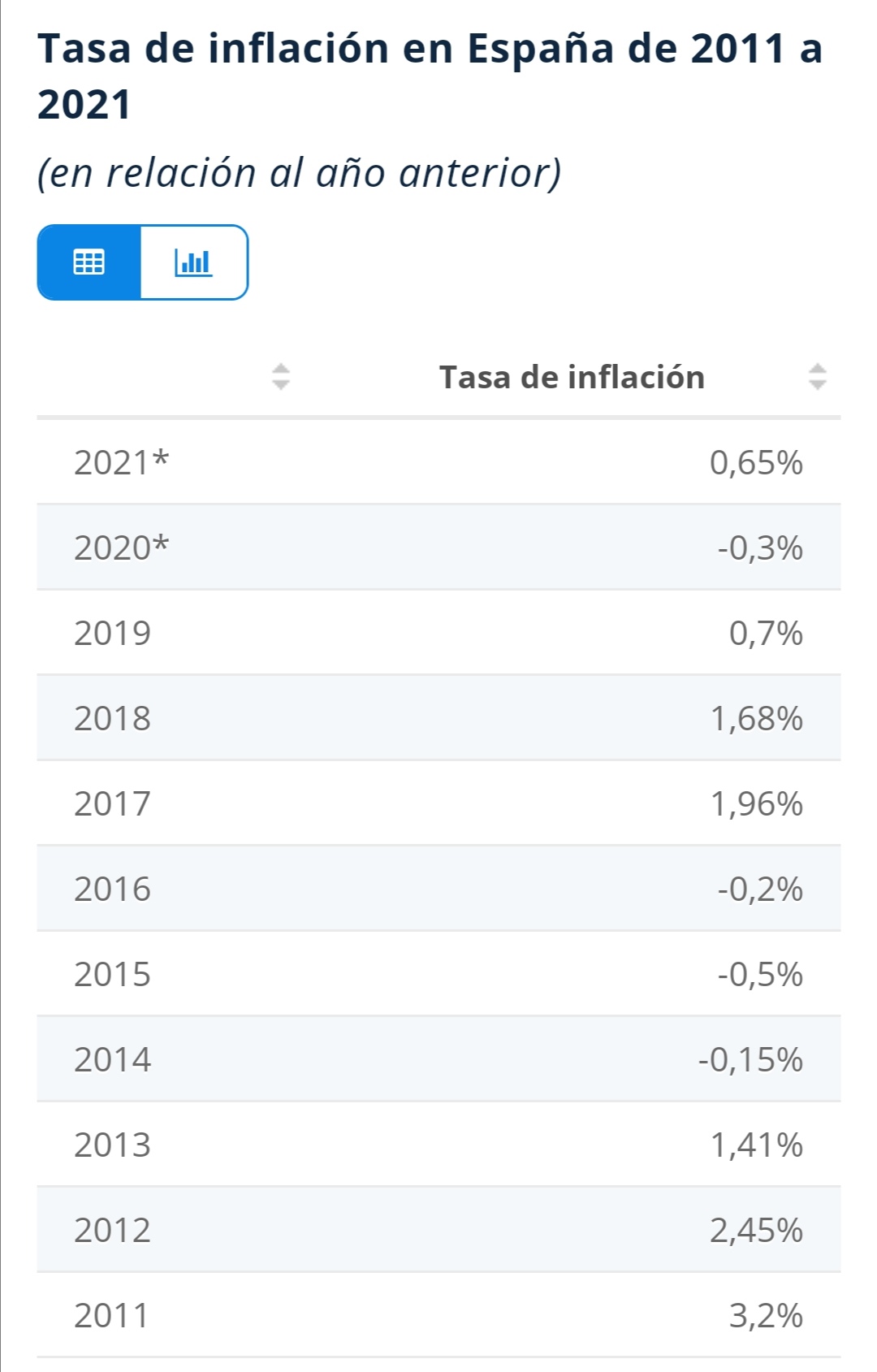Select the 2016 table row label
This screenshot has width=877, height=1372.
(113, 889)
